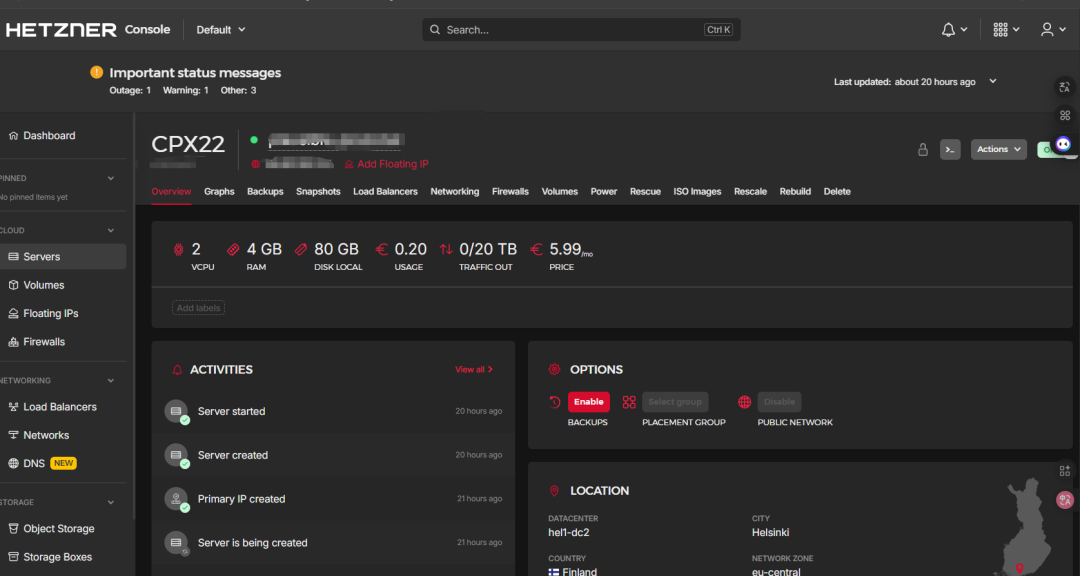Switch to the Backups tab
The width and height of the screenshot is (1080, 576).
pos(265,192)
